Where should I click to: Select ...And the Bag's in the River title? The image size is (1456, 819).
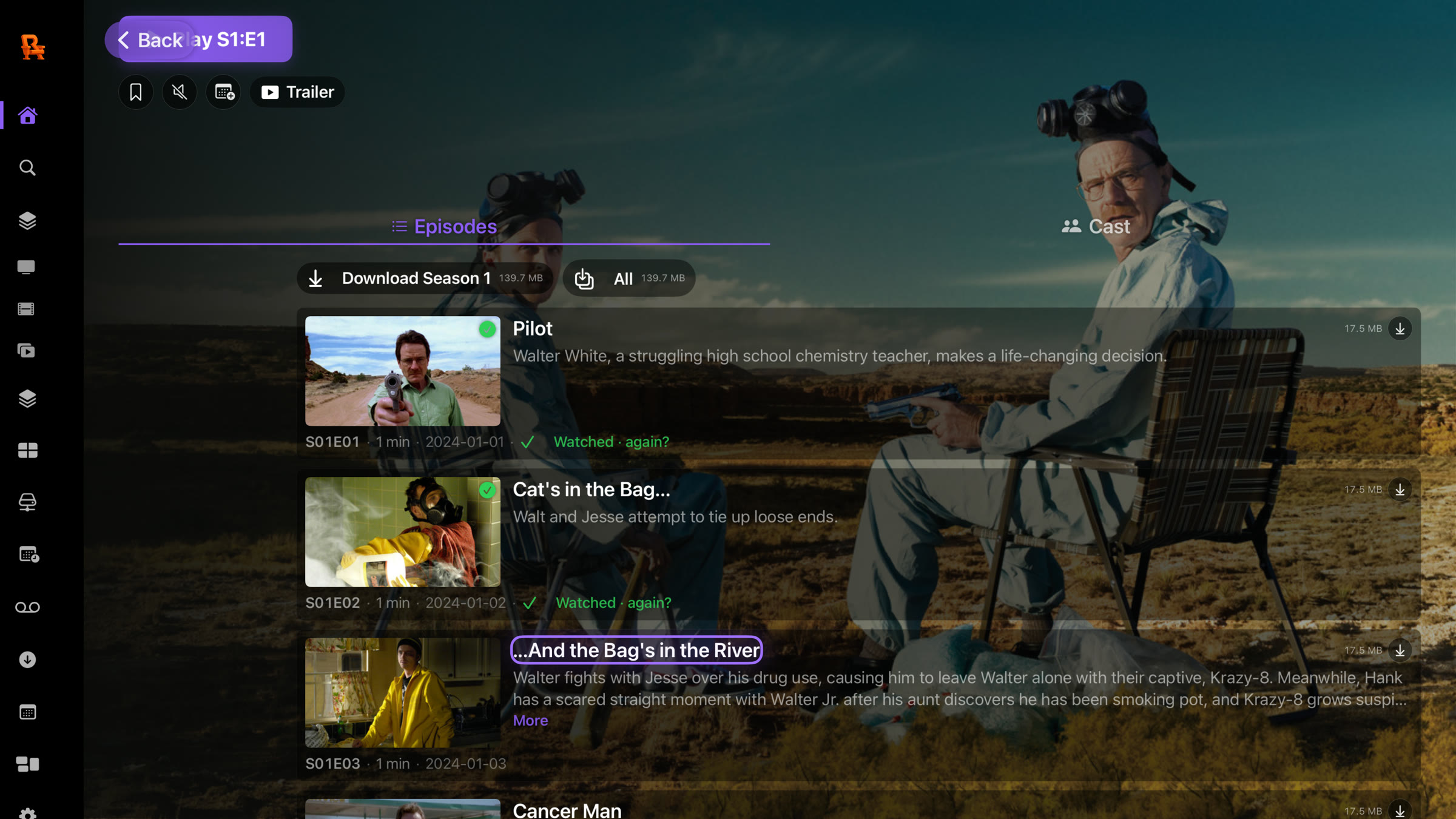(636, 650)
